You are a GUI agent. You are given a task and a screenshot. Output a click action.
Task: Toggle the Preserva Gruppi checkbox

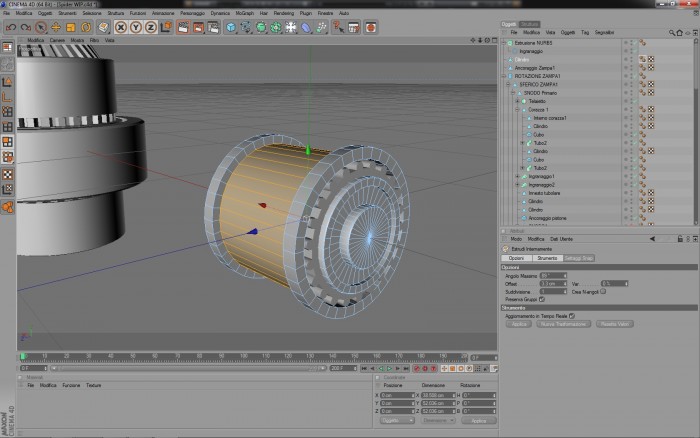pyautogui.click(x=542, y=299)
